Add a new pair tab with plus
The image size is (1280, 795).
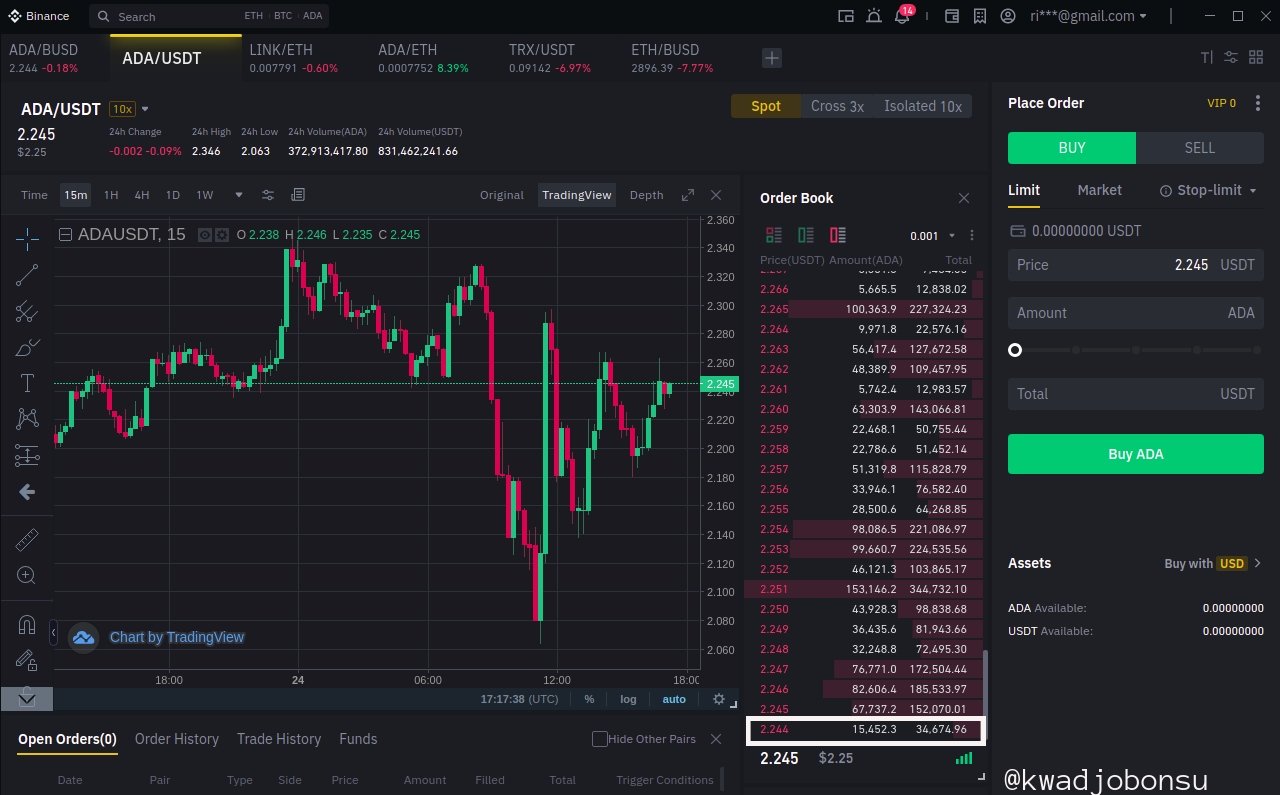point(772,58)
